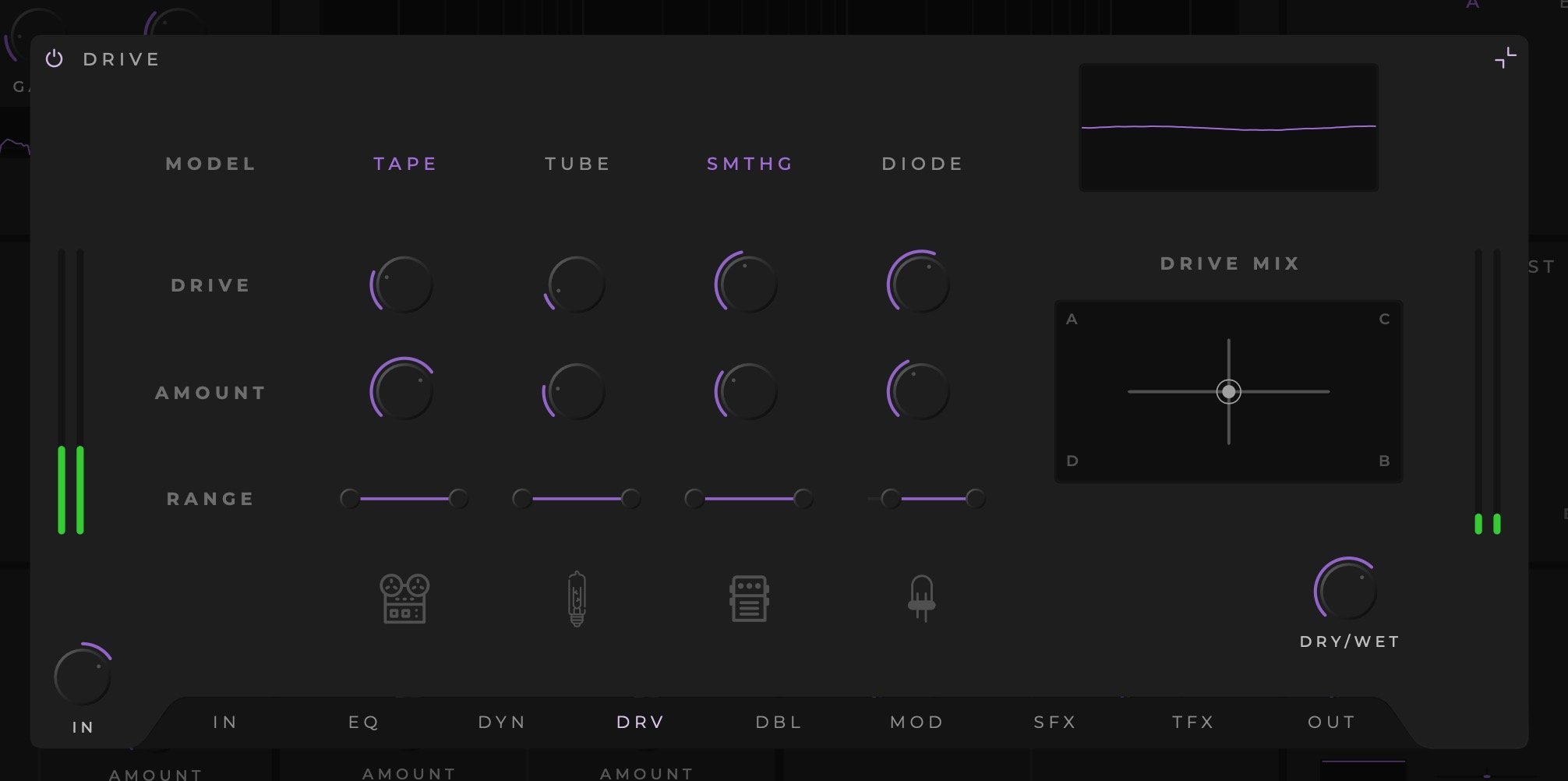
Task: Click the diode LED icon
Action: [x=921, y=598]
